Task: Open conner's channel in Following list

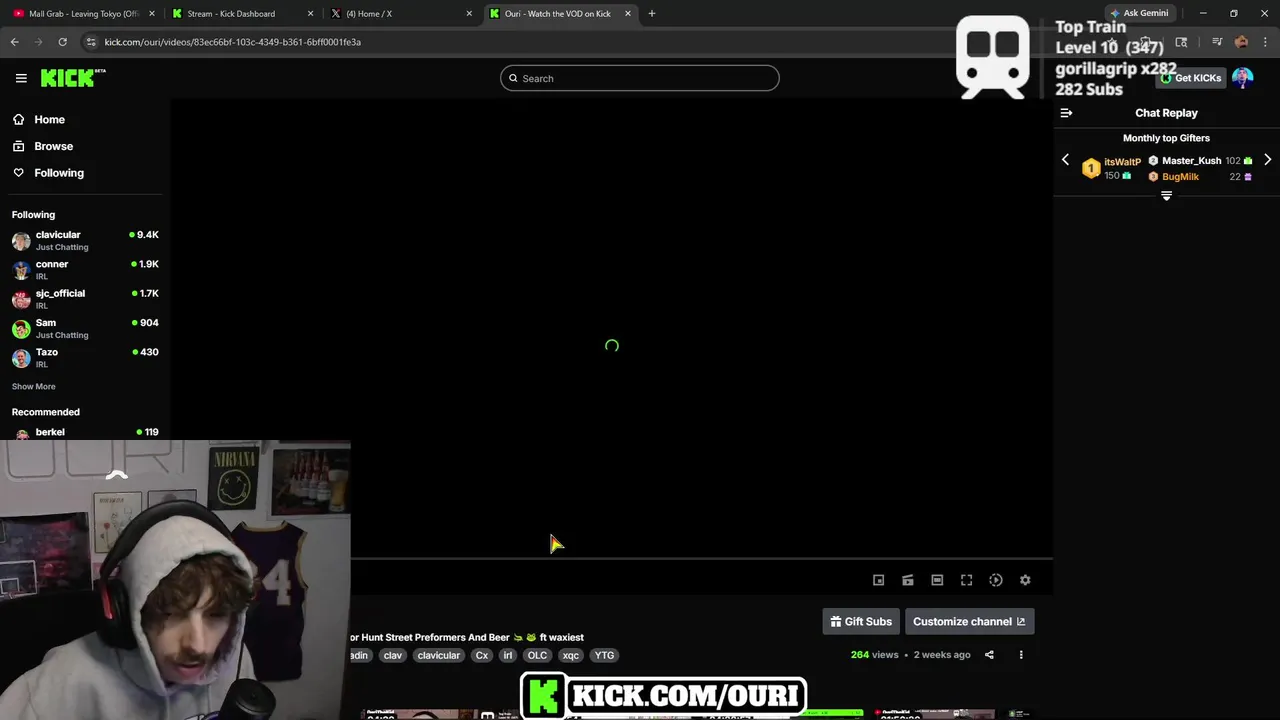Action: click(85, 269)
